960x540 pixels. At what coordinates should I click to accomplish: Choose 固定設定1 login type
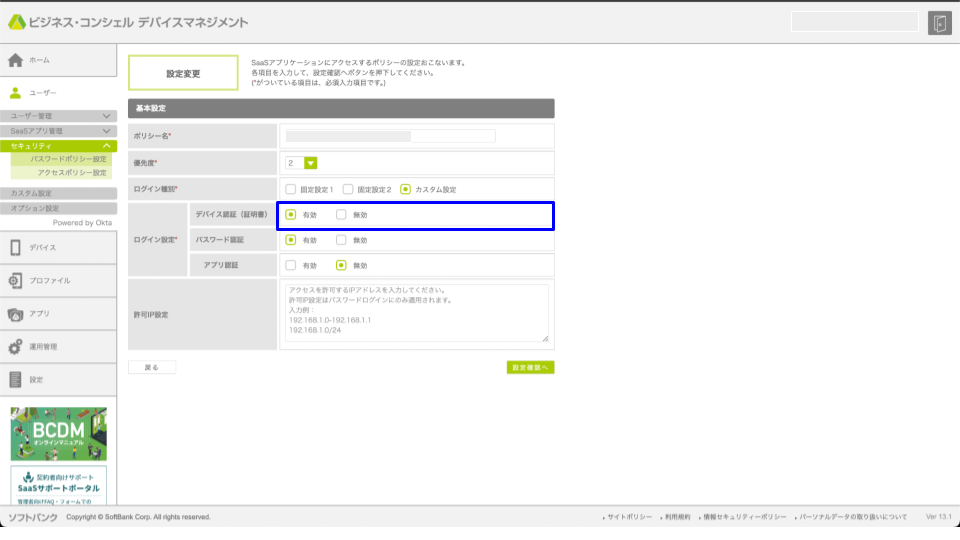(x=291, y=189)
